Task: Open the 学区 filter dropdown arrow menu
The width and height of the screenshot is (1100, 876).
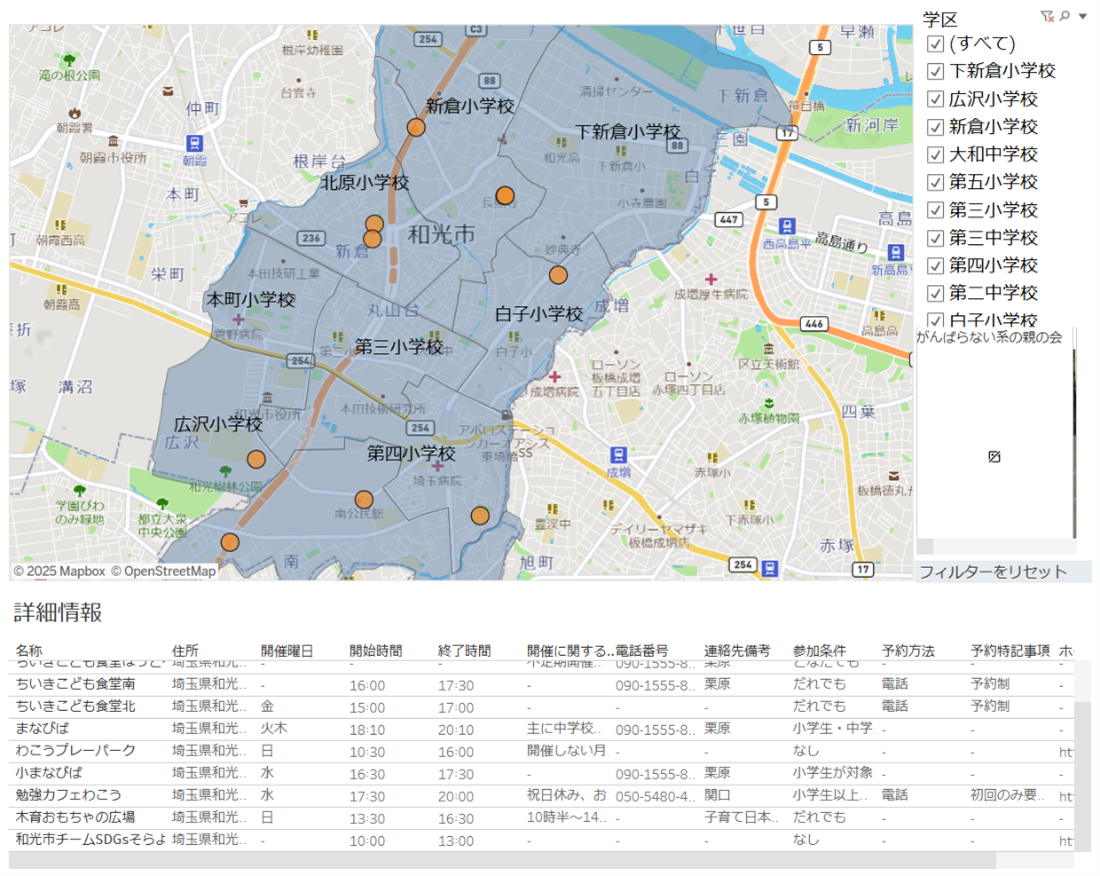Action: 1082,16
